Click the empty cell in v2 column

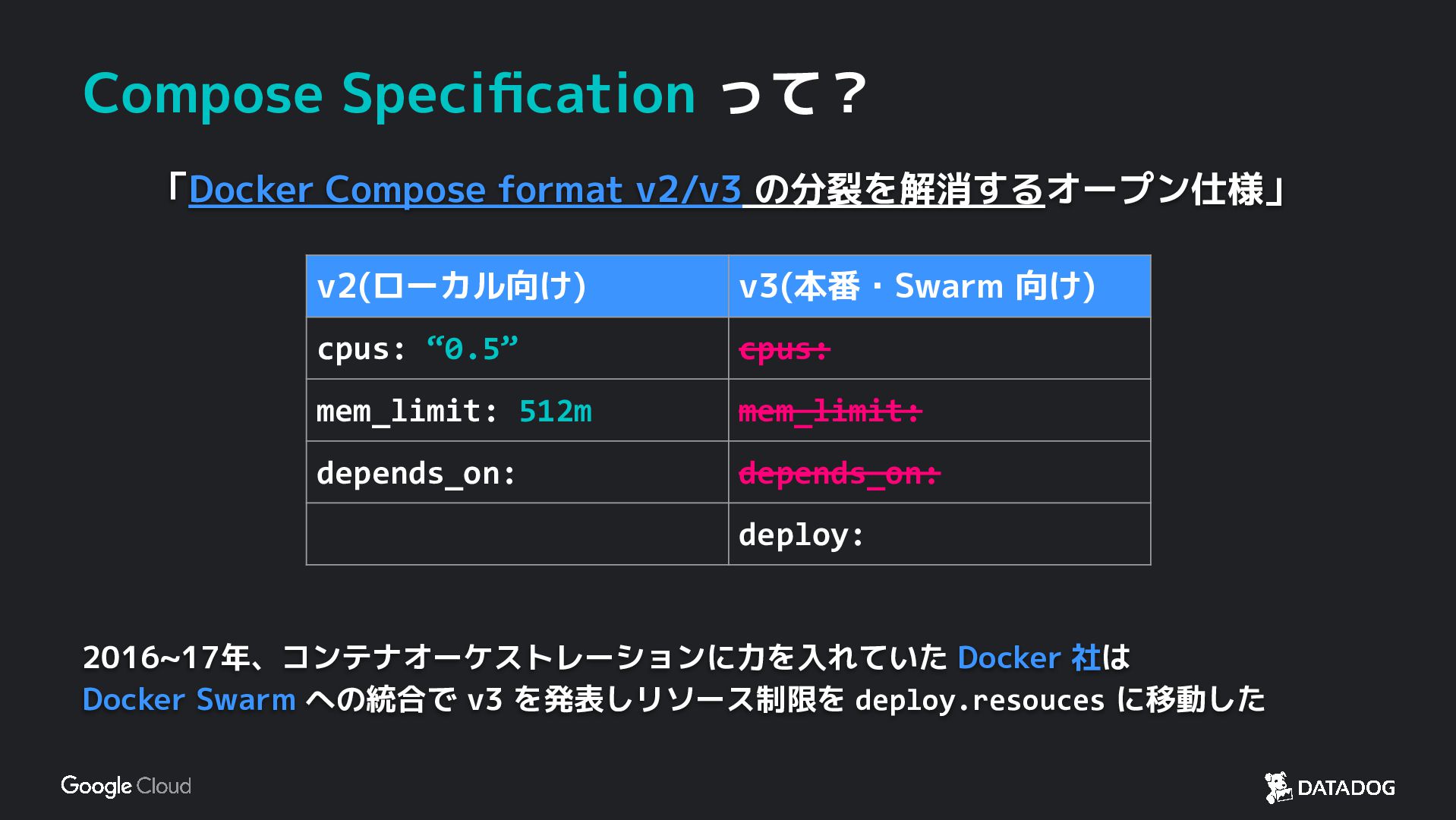[x=517, y=535]
